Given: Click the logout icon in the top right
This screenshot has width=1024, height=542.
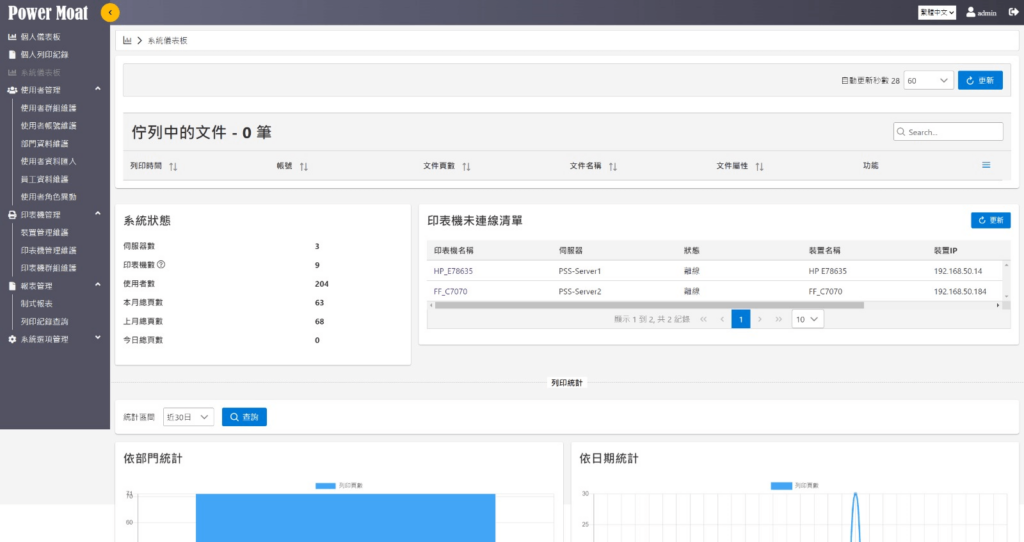Looking at the screenshot, I should [x=1014, y=12].
